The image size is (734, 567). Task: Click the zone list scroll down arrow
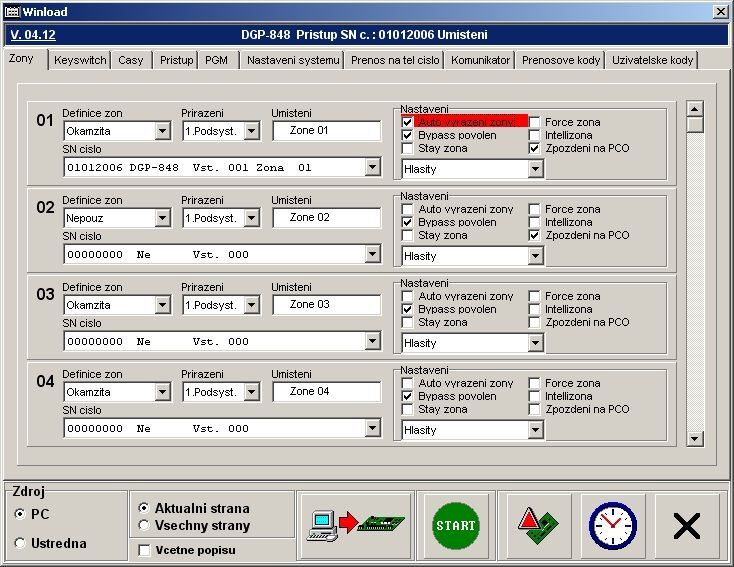point(695,438)
